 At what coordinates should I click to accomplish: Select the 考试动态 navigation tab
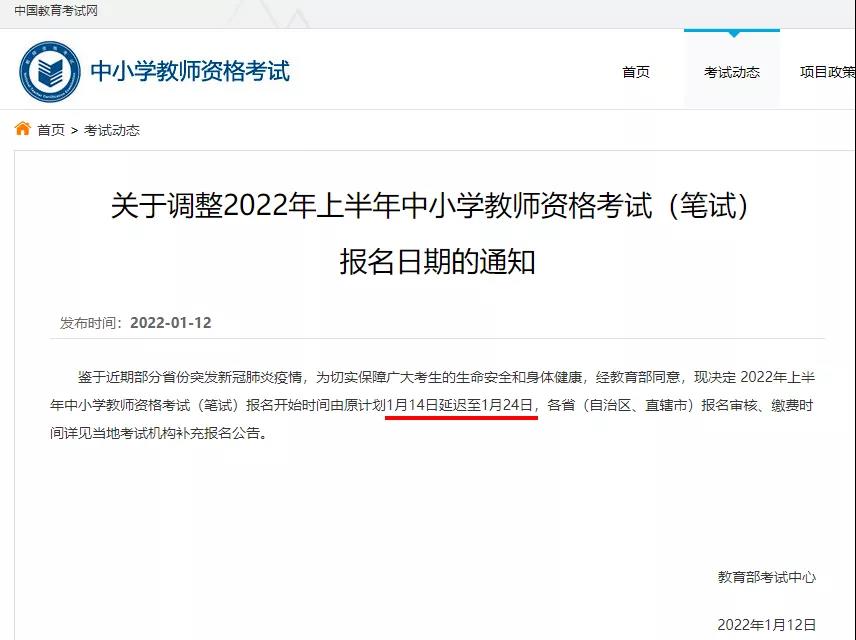click(732, 72)
